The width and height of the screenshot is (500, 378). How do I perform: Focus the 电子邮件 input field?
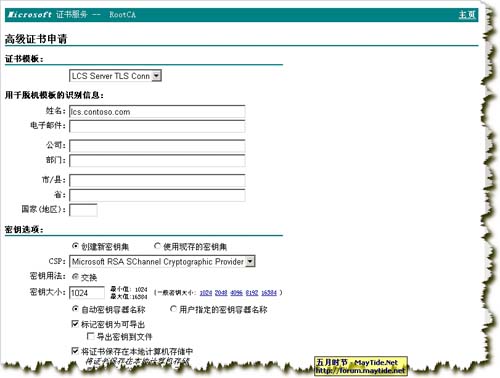(157, 126)
